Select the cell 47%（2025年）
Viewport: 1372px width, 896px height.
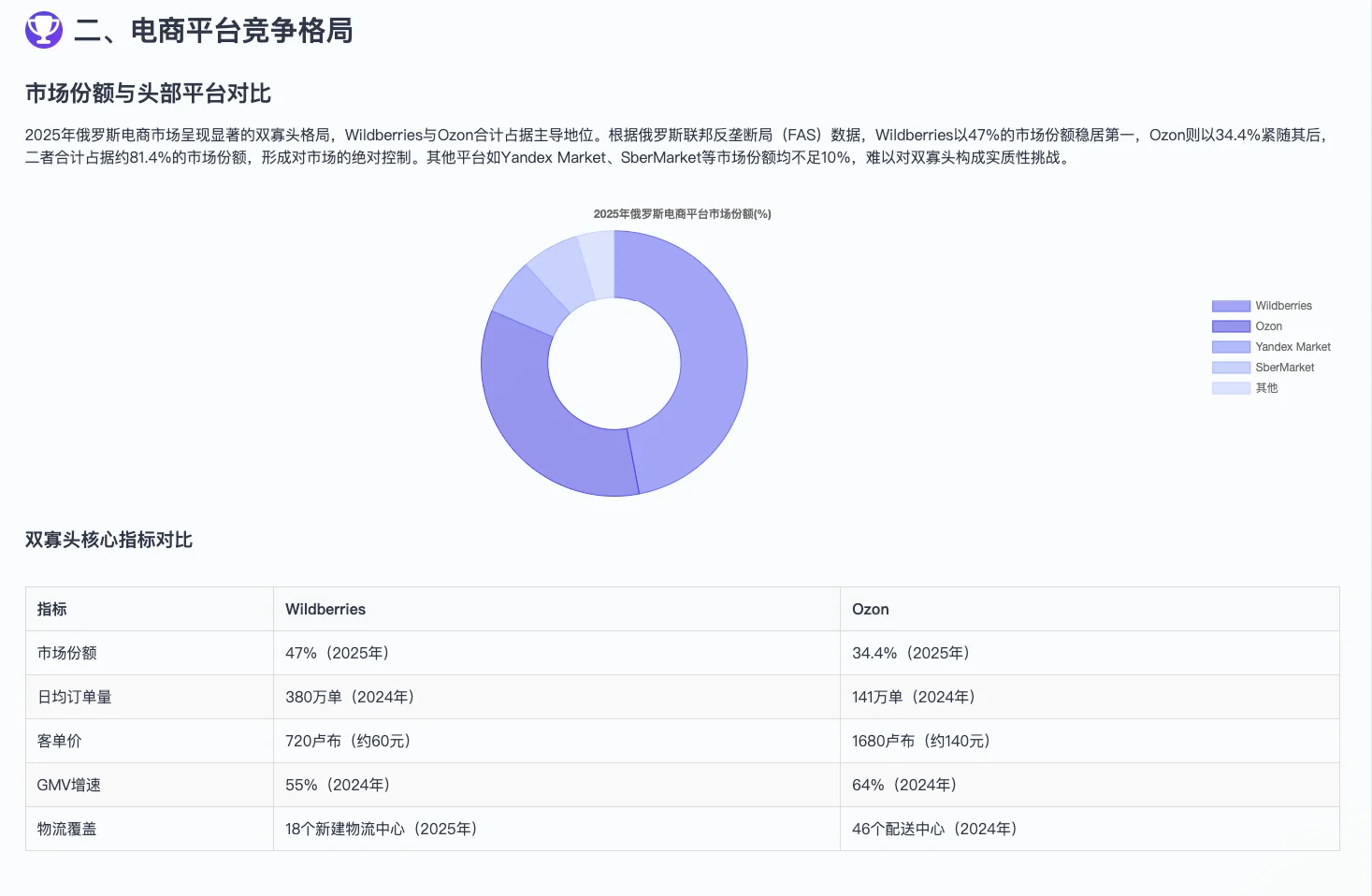[x=556, y=653]
